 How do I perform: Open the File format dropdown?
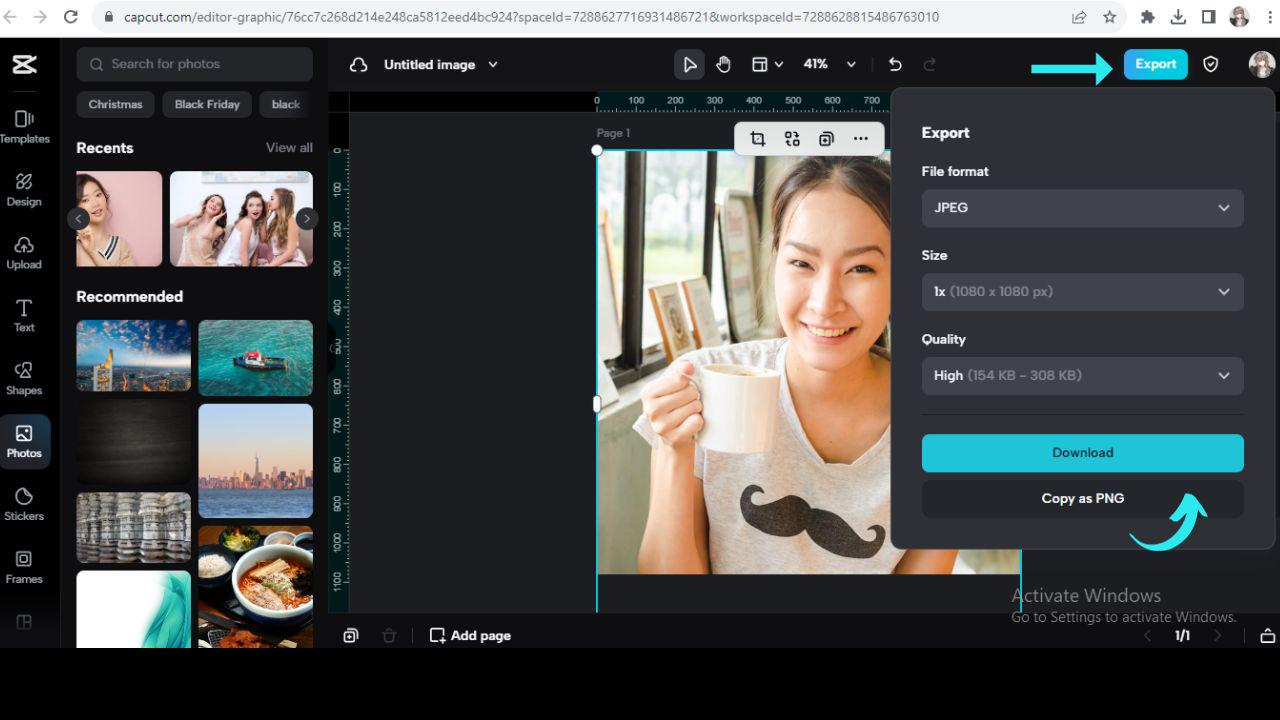click(x=1082, y=208)
